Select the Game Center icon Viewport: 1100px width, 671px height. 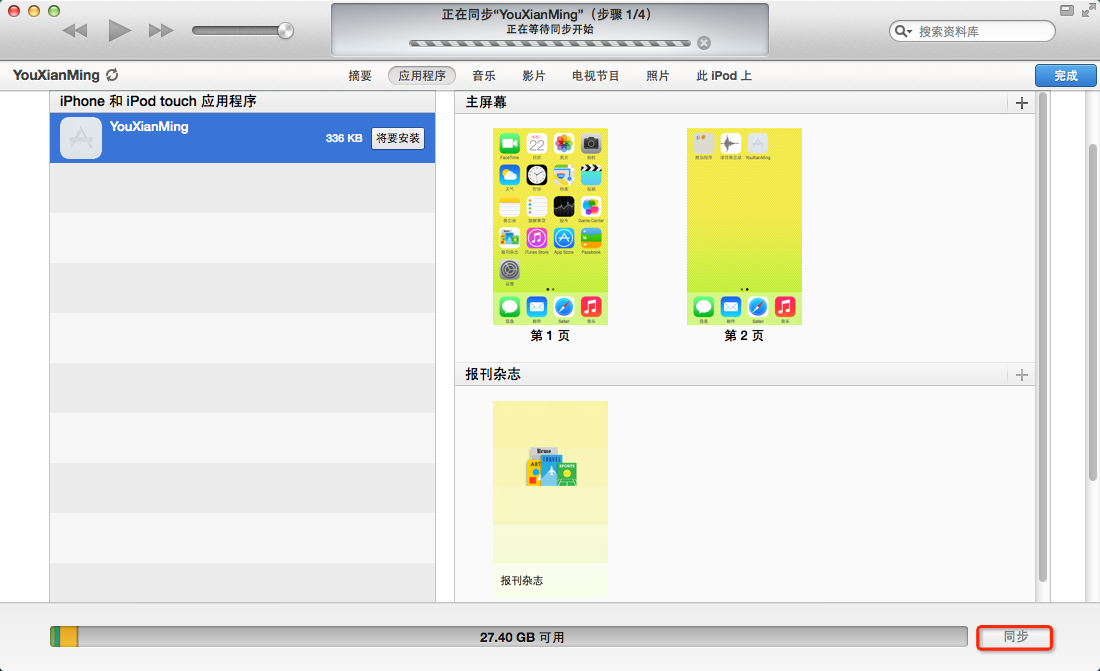[x=591, y=206]
